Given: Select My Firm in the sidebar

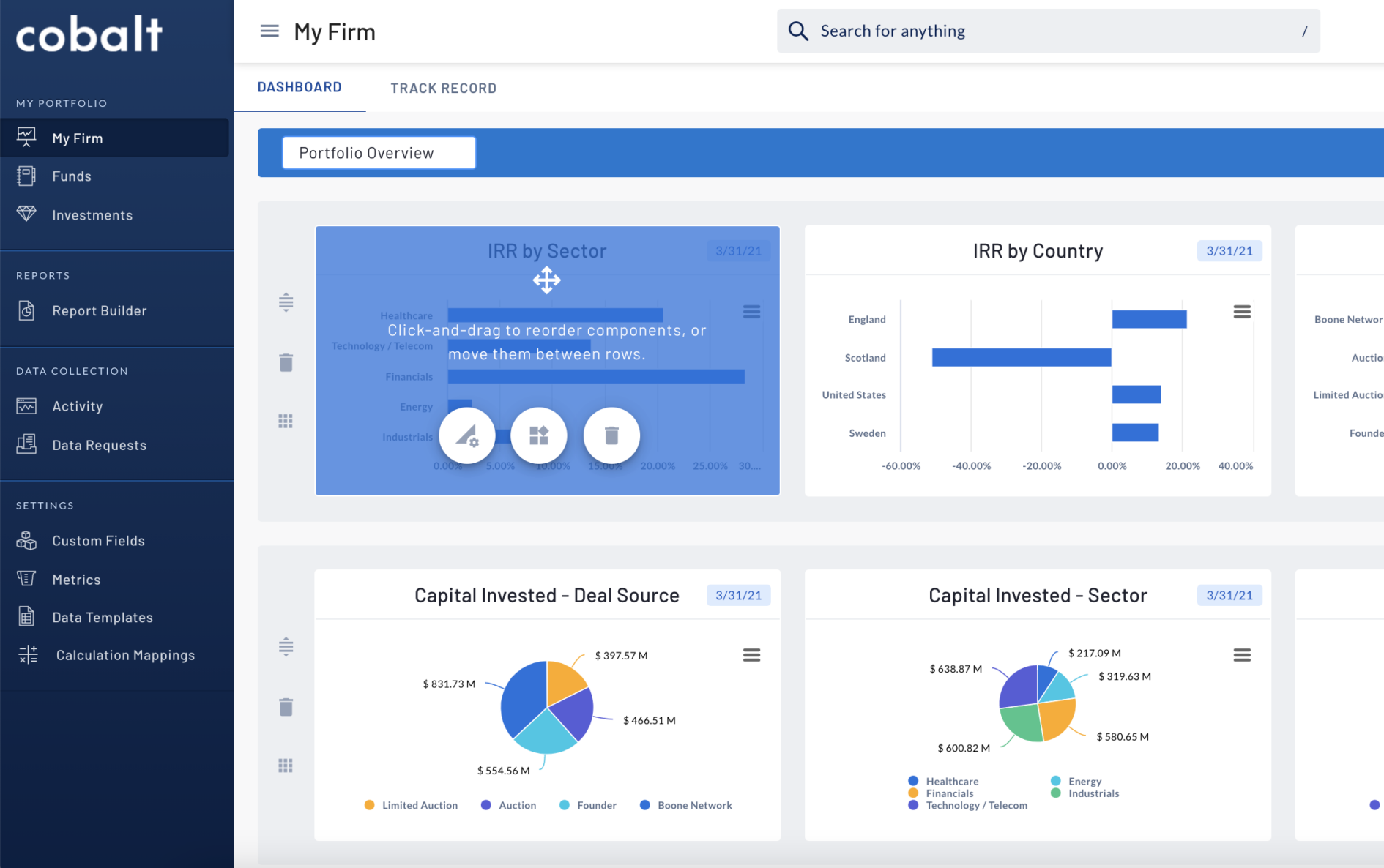Looking at the screenshot, I should 114,138.
